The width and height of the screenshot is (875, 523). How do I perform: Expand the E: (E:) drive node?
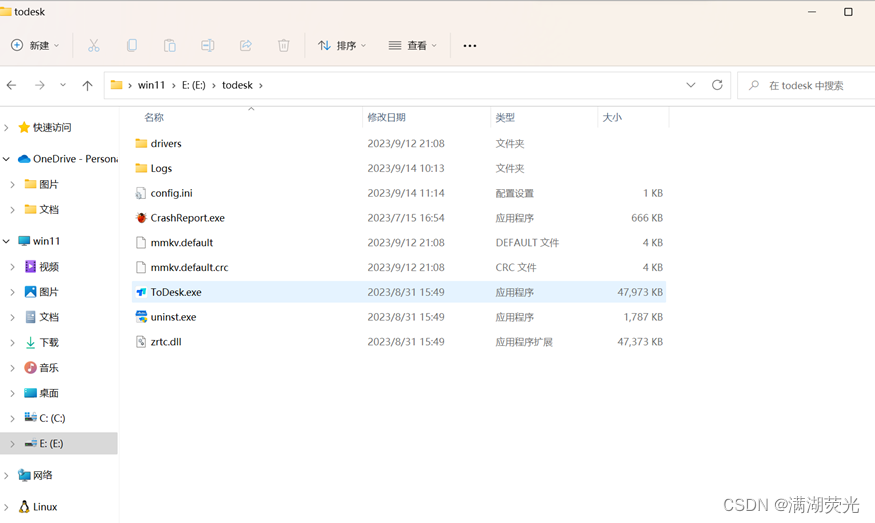point(12,444)
